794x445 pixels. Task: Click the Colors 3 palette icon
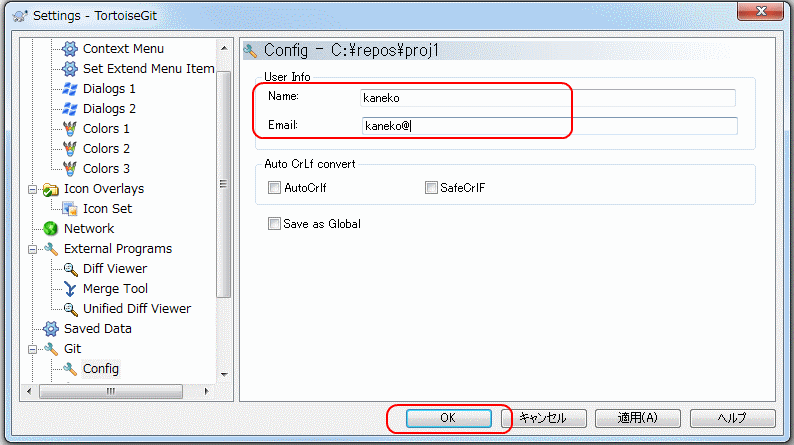coord(69,169)
